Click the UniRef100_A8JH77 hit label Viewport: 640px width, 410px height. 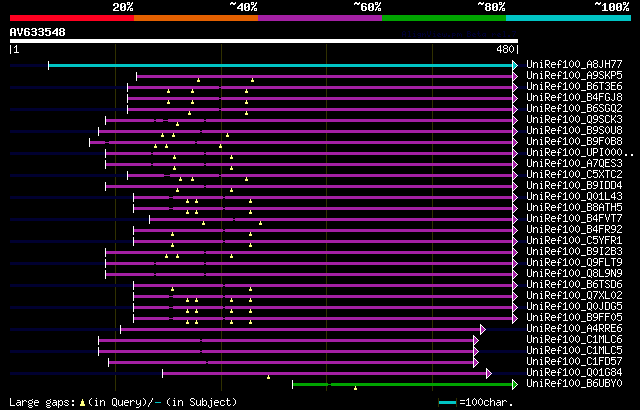pyautogui.click(x=574, y=64)
